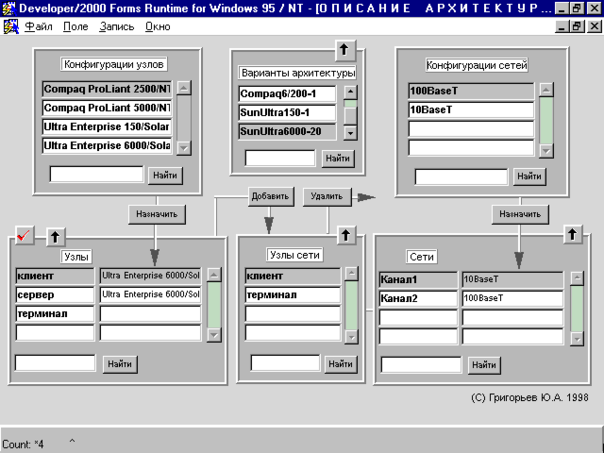Select Compaq ProLiant 5000/NT row
This screenshot has height=453, width=604.
coord(107,108)
